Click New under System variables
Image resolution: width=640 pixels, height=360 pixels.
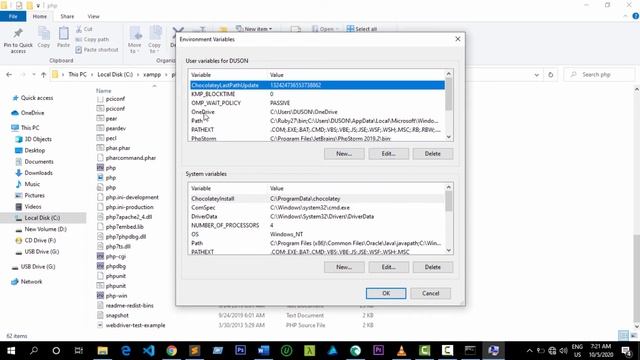coord(344,267)
